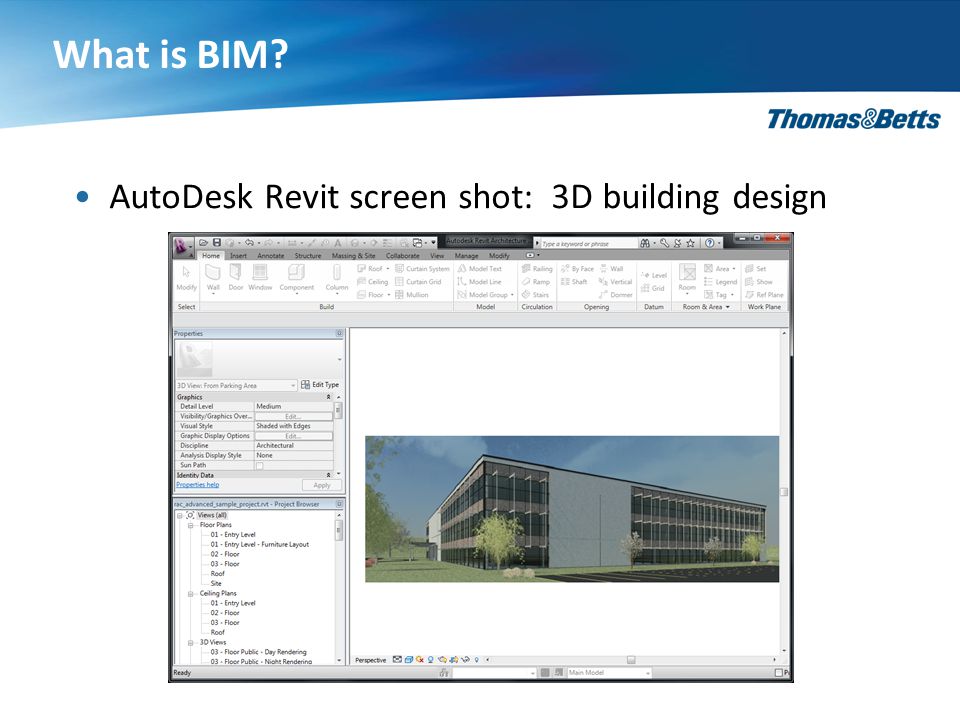Click the Apply button in Properties

321,486
